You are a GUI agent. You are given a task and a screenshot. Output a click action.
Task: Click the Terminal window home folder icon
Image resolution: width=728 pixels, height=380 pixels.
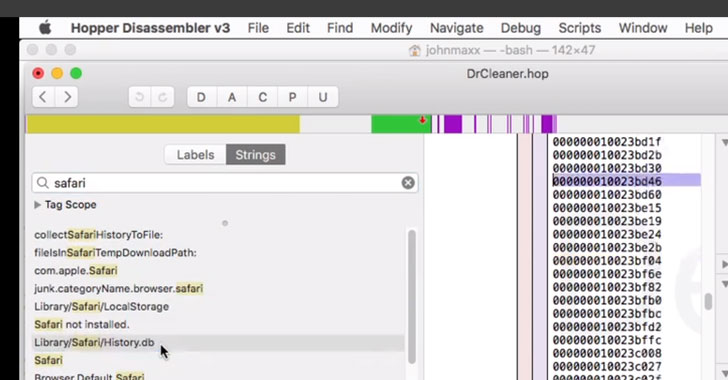[414, 50]
